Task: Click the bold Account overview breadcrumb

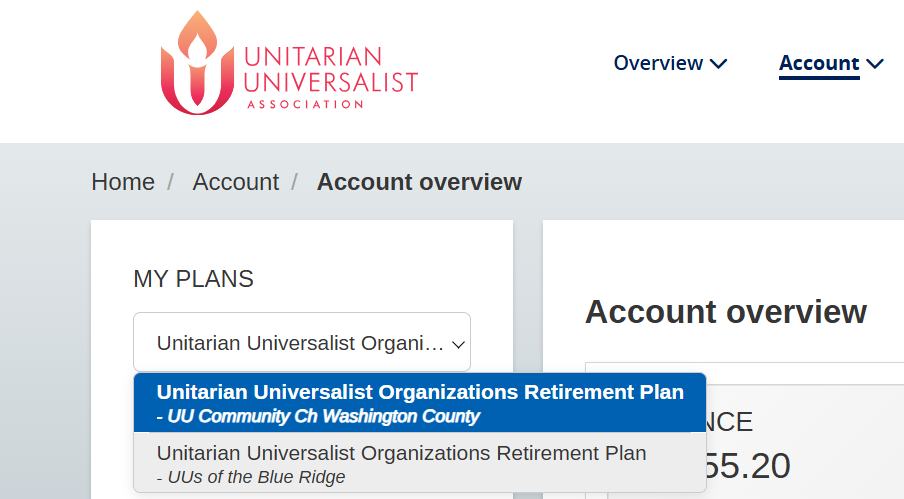Action: [419, 182]
